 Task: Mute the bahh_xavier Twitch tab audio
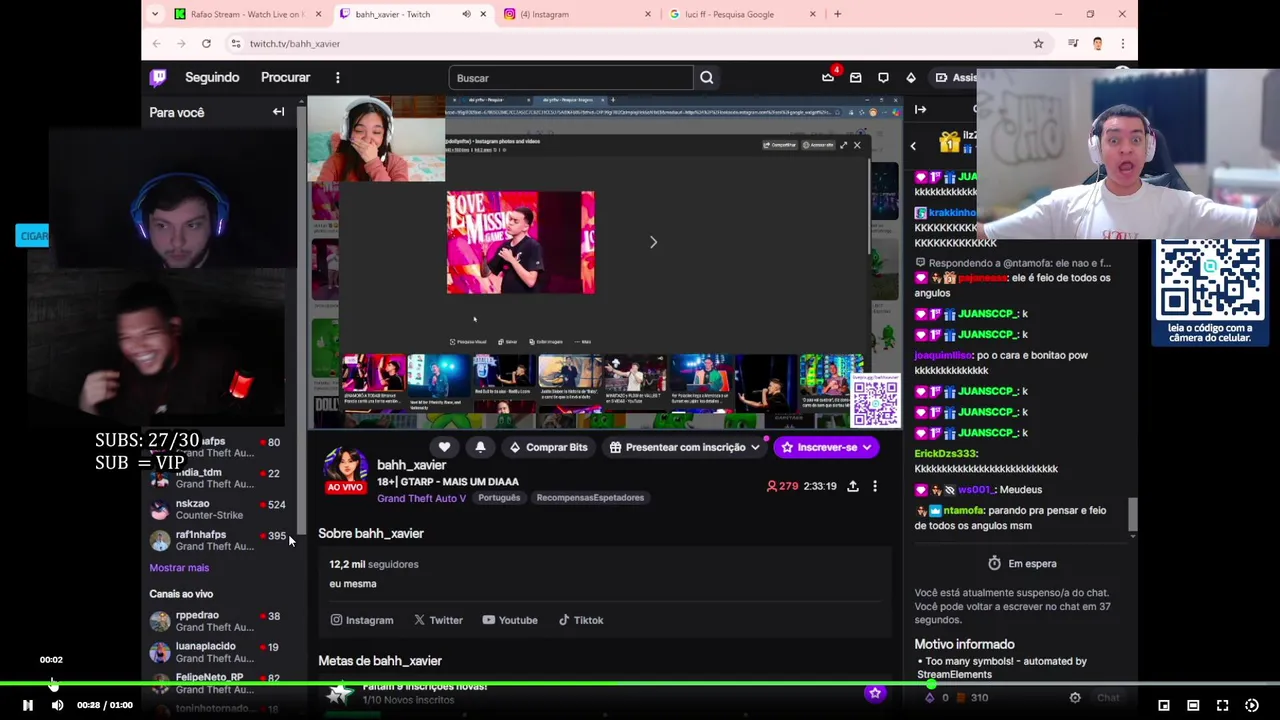(466, 14)
